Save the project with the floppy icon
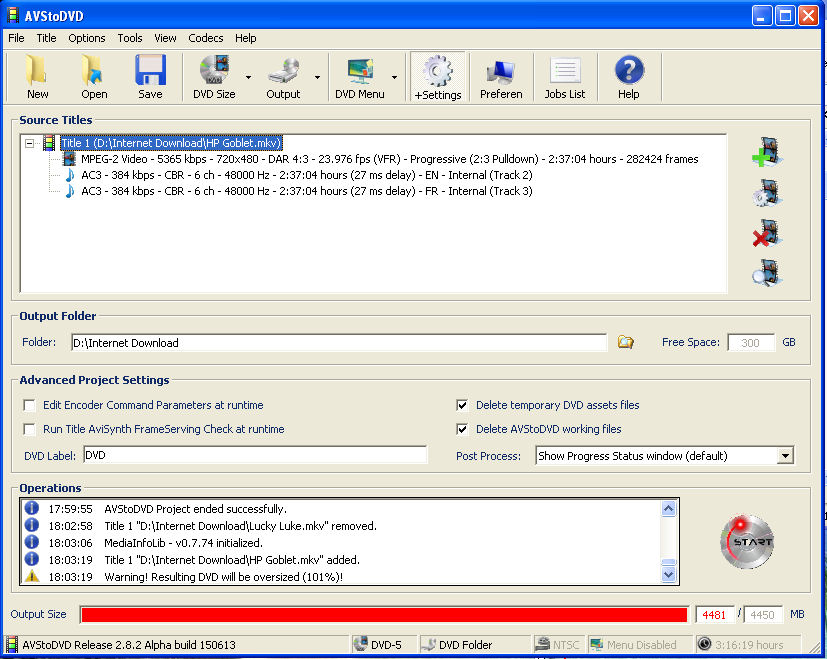Screen dimensions: 827x659 click(150, 77)
